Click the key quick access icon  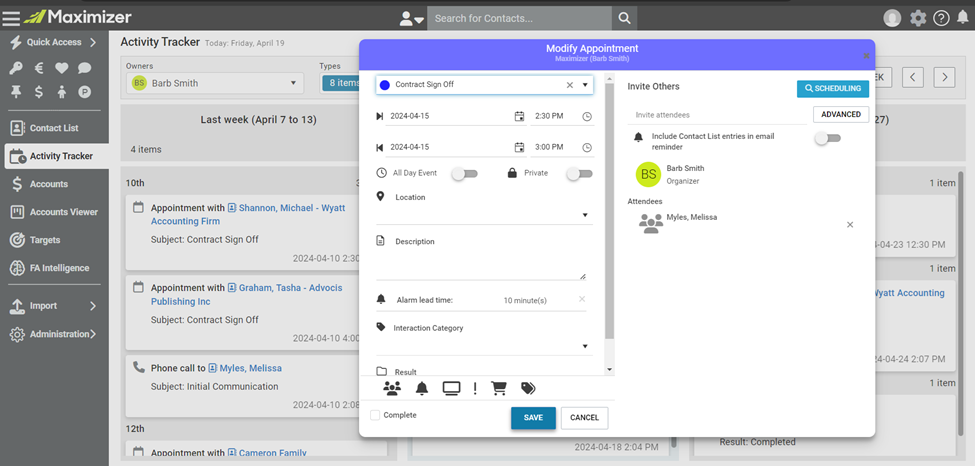coord(16,68)
